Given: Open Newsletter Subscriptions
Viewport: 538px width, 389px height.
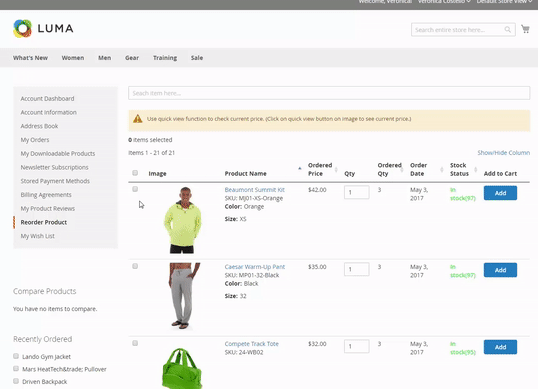Looking at the screenshot, I should [54, 167].
